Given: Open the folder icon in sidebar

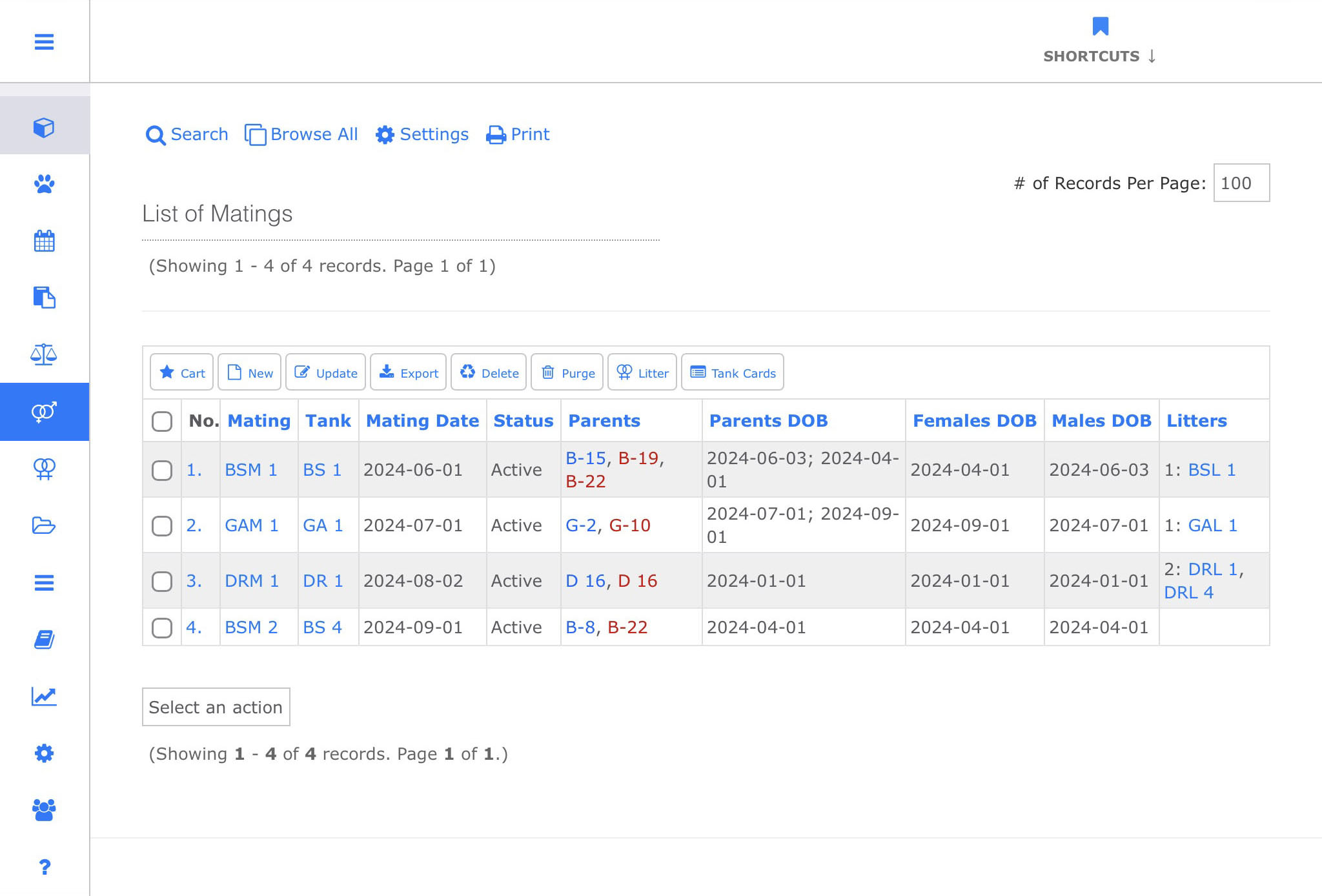Looking at the screenshot, I should [x=44, y=525].
